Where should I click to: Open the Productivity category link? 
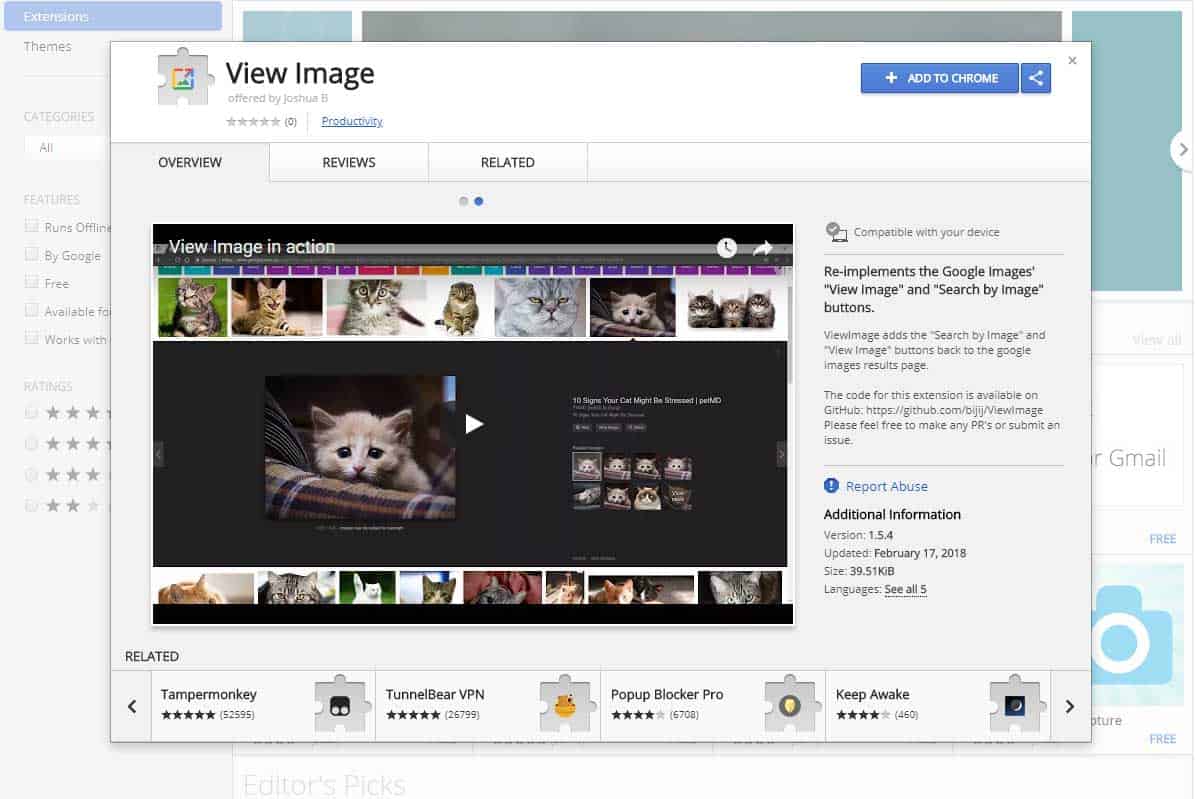click(352, 121)
